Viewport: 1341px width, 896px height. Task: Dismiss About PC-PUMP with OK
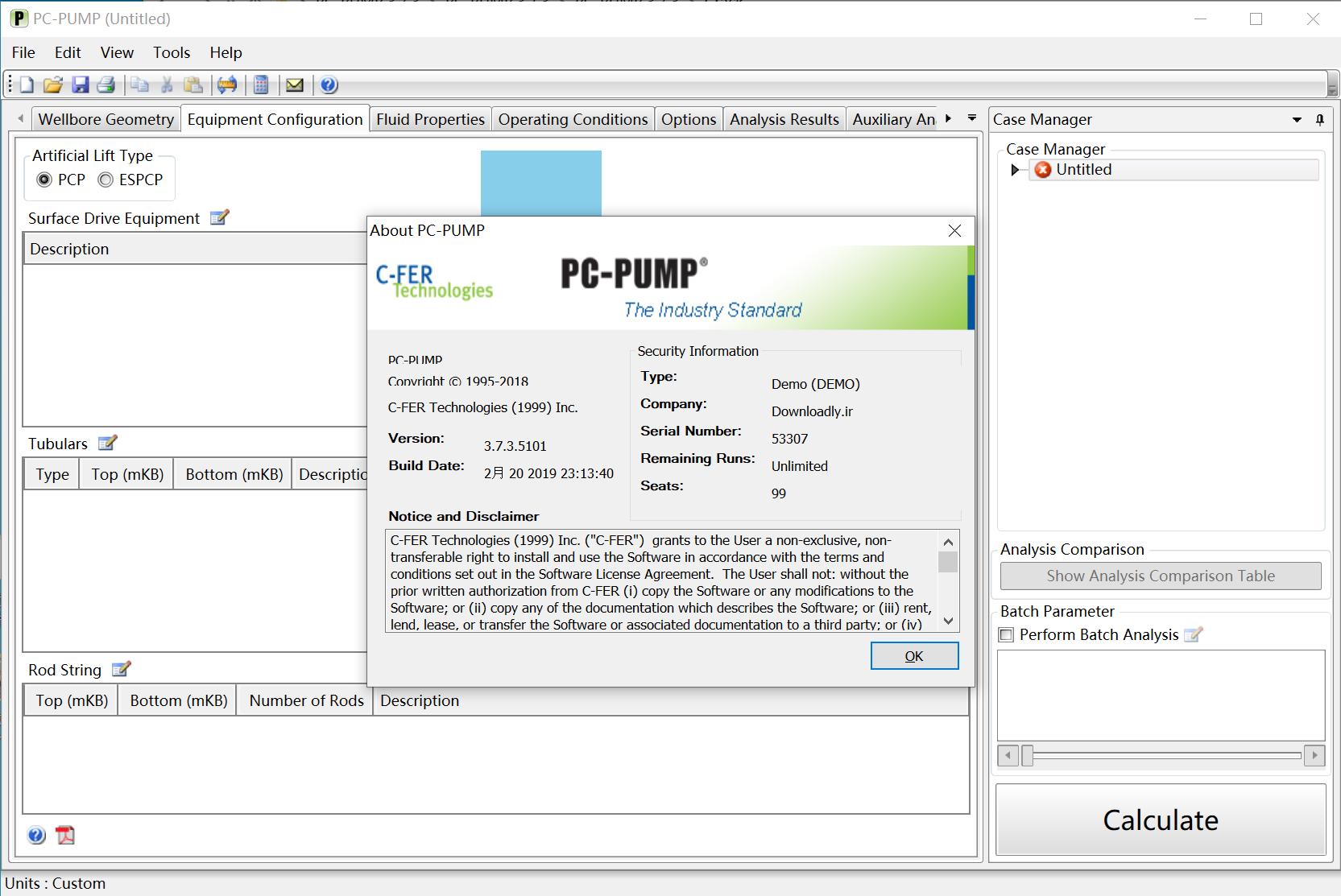(914, 655)
